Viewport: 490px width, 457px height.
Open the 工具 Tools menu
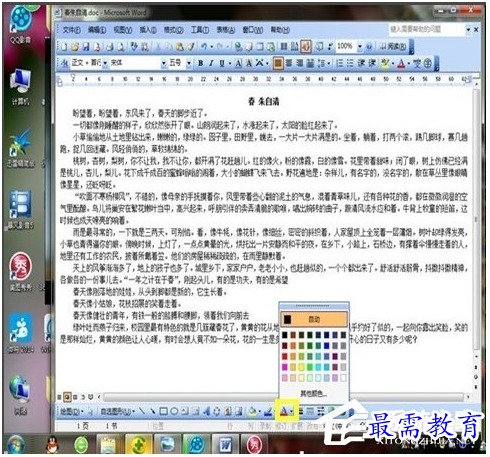pyautogui.click(x=200, y=30)
